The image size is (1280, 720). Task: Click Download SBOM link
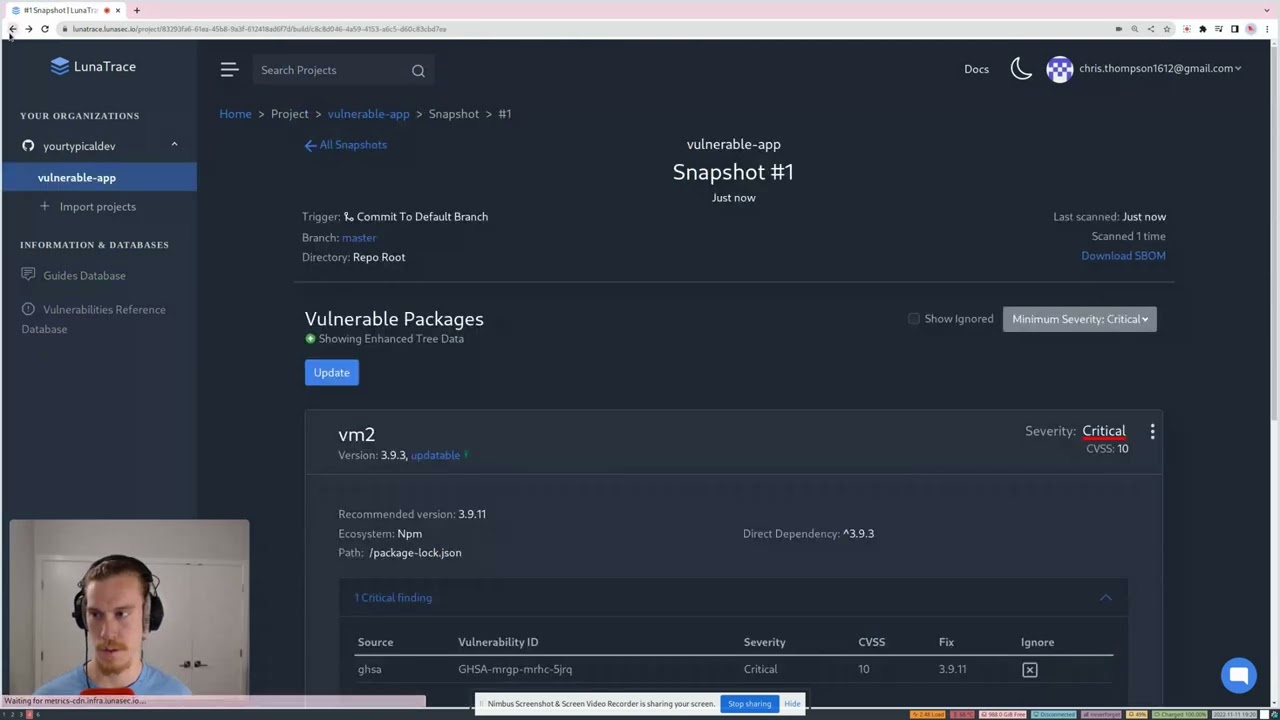(1123, 256)
